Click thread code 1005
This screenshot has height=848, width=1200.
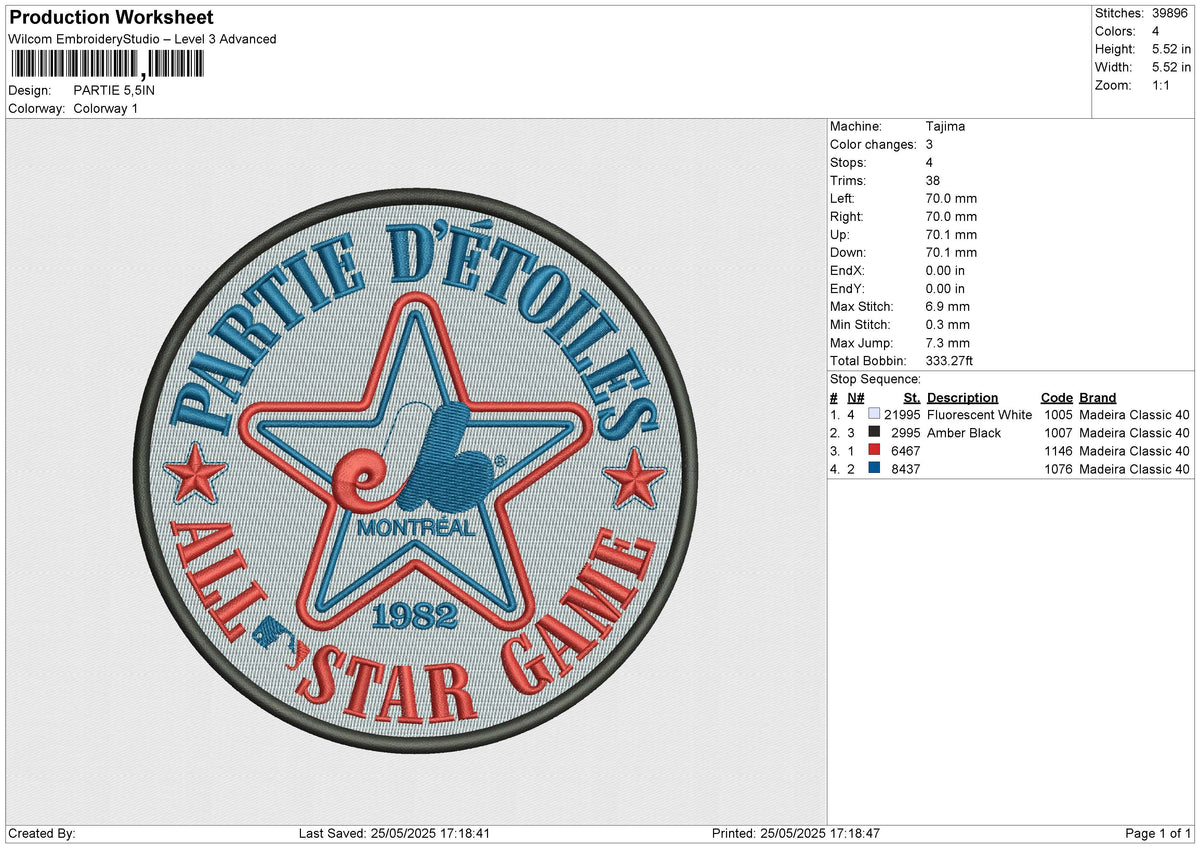[x=1058, y=415]
